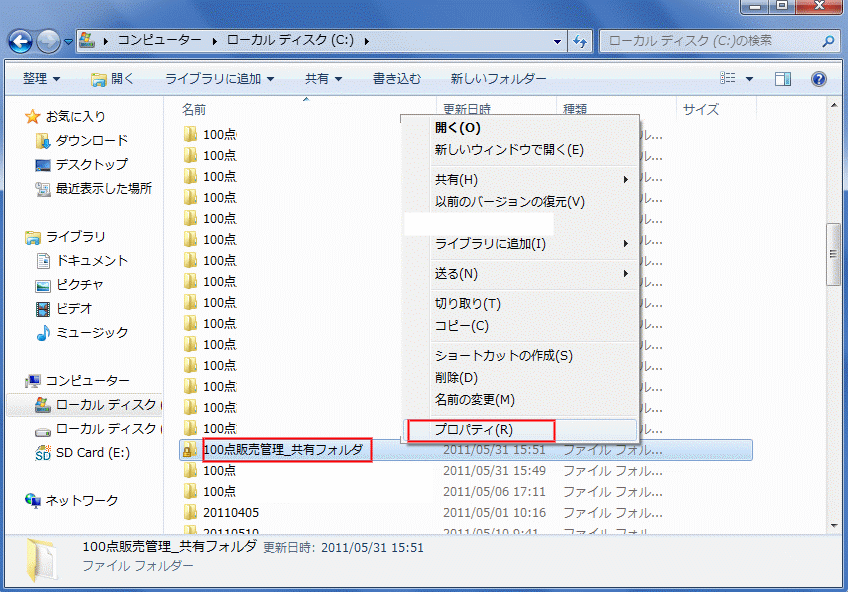Click the locked folder icon of 100点販売管理_共有フォルダ
The height and width of the screenshot is (592, 848).
tap(189, 450)
